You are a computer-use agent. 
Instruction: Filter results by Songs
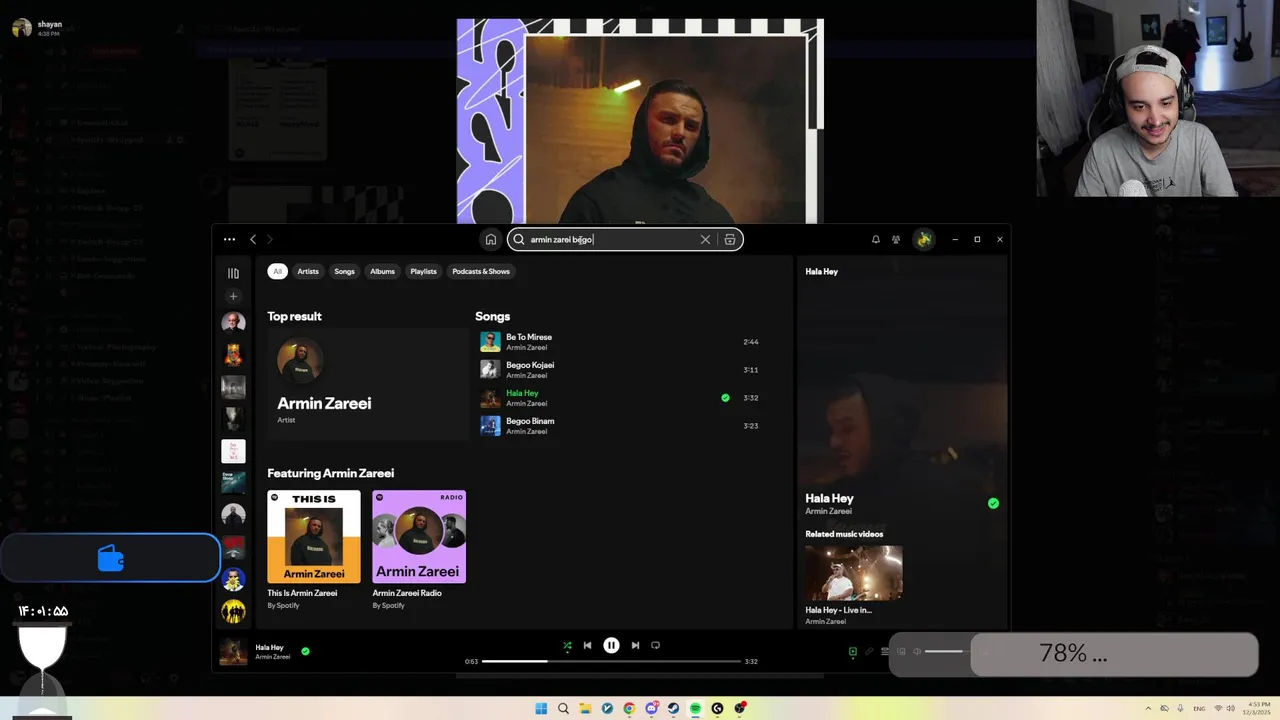(x=344, y=271)
